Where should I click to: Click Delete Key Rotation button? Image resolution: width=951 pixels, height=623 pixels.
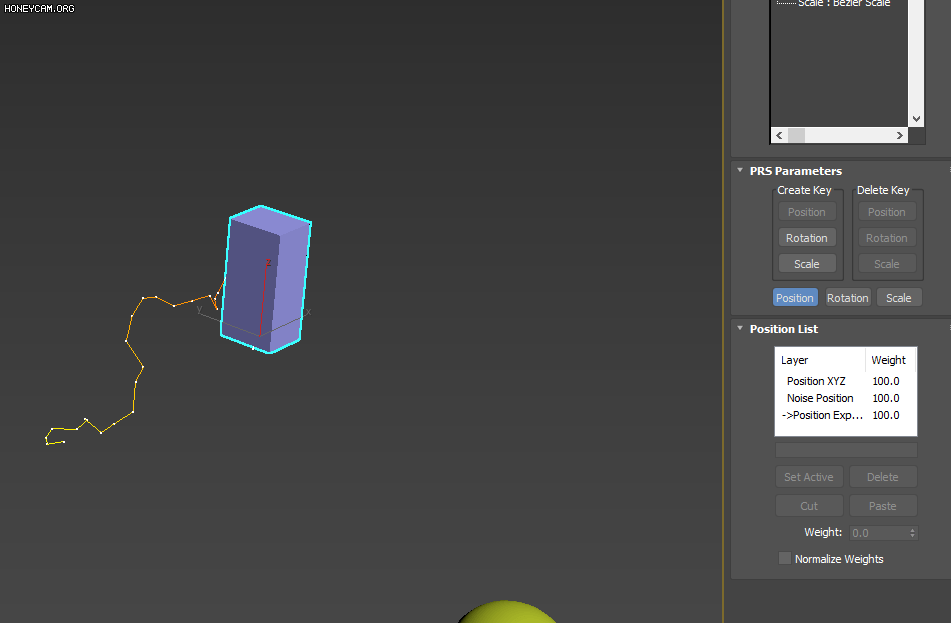pos(887,238)
